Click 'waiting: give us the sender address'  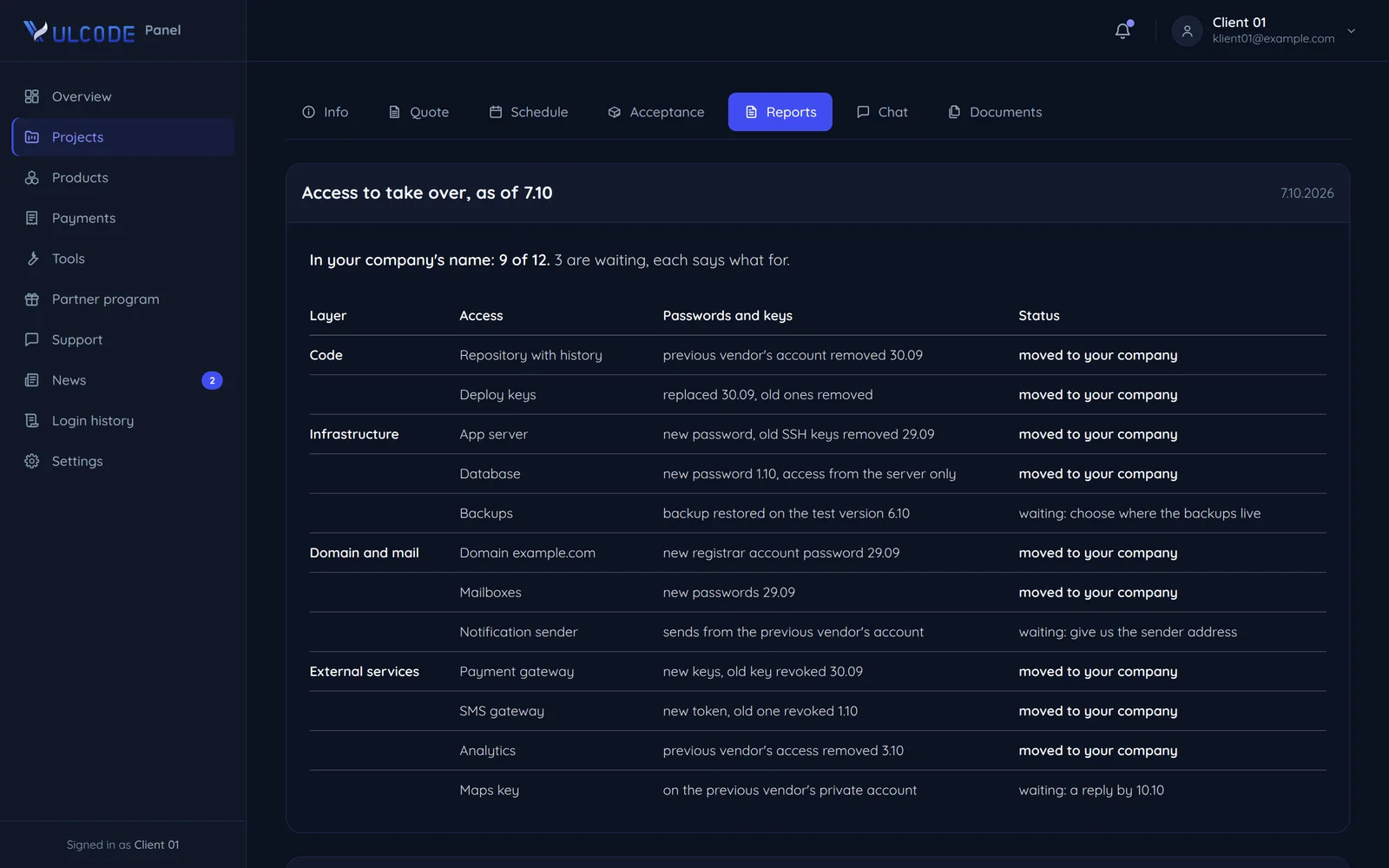pos(1128,632)
